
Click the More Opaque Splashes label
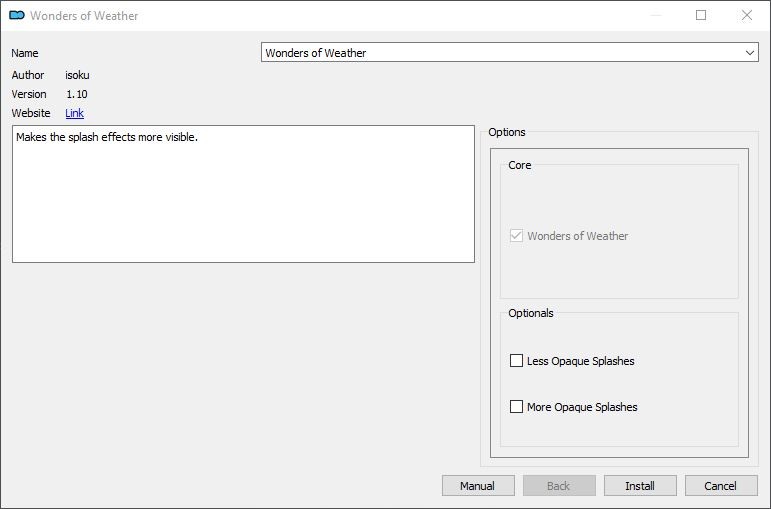582,407
